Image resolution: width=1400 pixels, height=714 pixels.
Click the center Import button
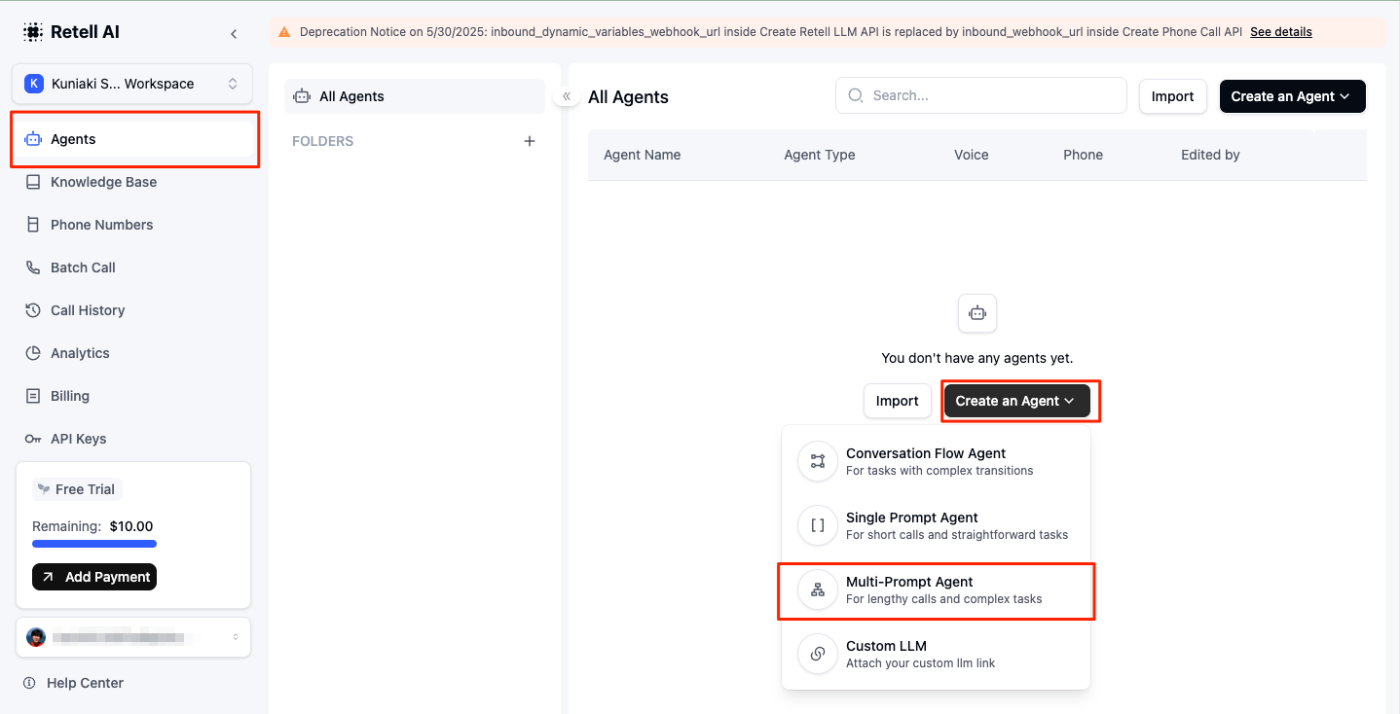point(897,401)
